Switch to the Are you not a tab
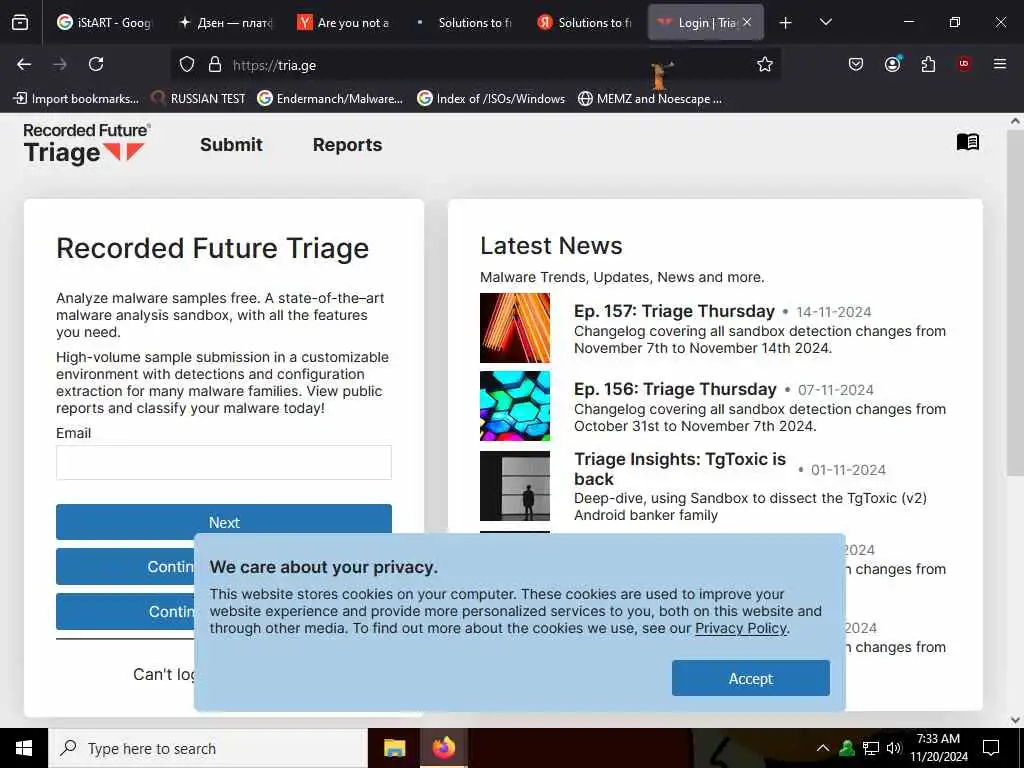This screenshot has width=1024, height=768. point(344,23)
